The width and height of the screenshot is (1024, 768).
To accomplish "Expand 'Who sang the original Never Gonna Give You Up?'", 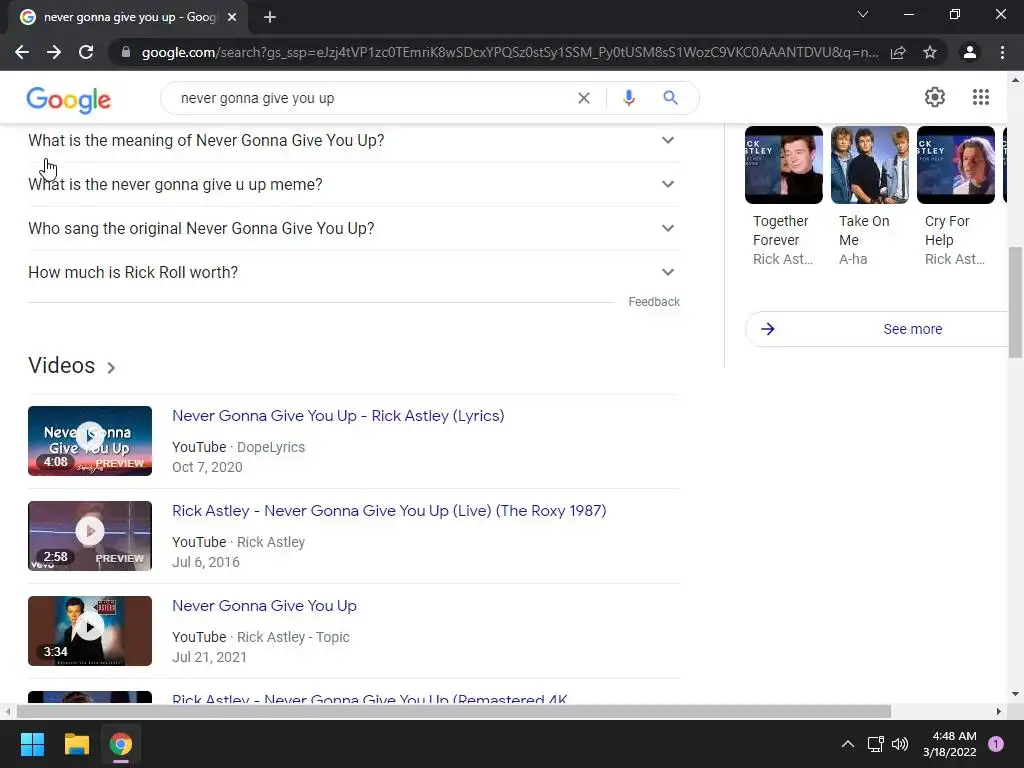I will click(x=354, y=229).
